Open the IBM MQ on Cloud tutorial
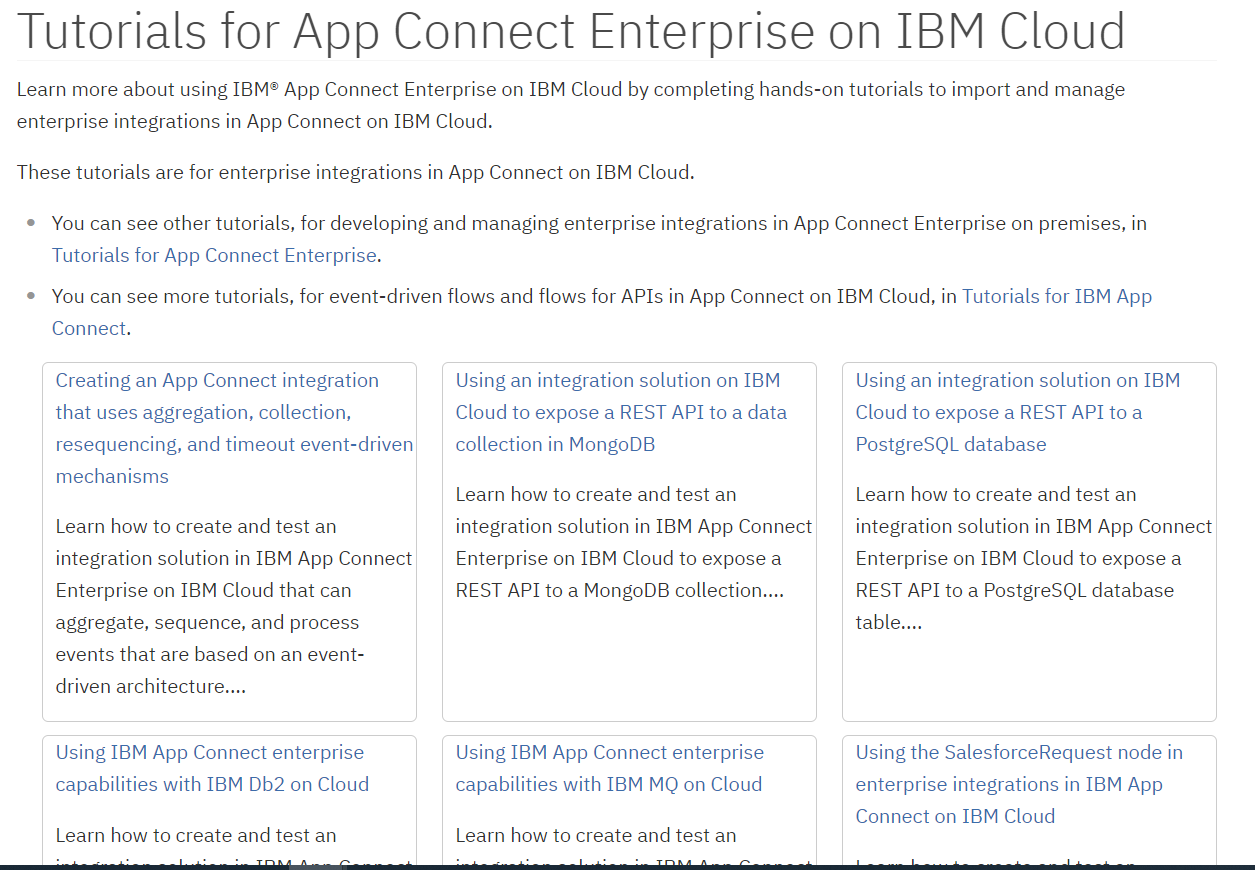This screenshot has width=1255, height=870. (609, 768)
